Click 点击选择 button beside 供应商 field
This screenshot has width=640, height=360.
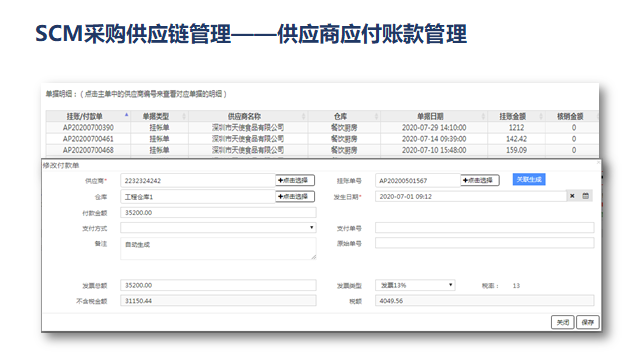click(x=295, y=180)
